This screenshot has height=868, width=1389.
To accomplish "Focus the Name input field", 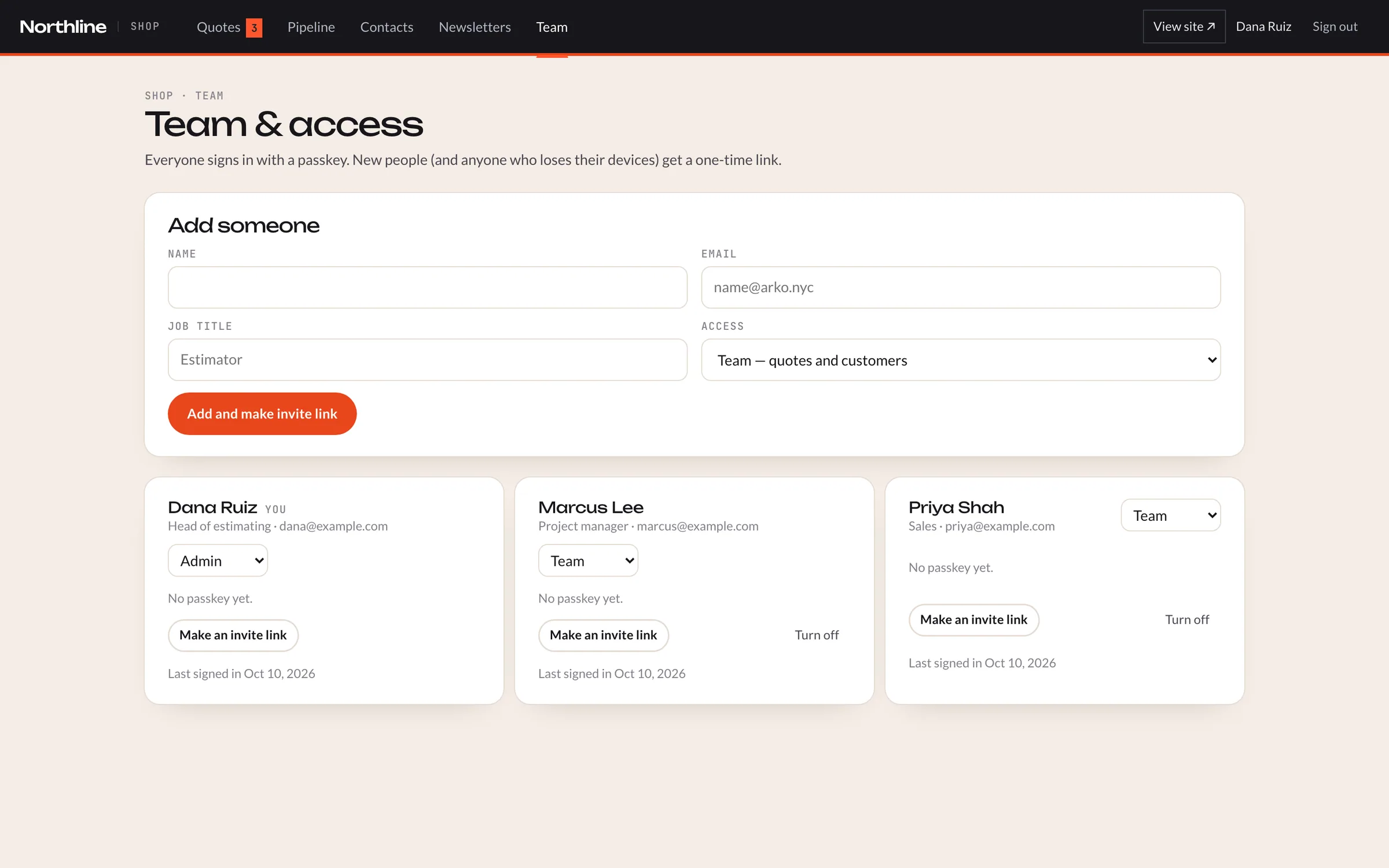I will coord(428,288).
